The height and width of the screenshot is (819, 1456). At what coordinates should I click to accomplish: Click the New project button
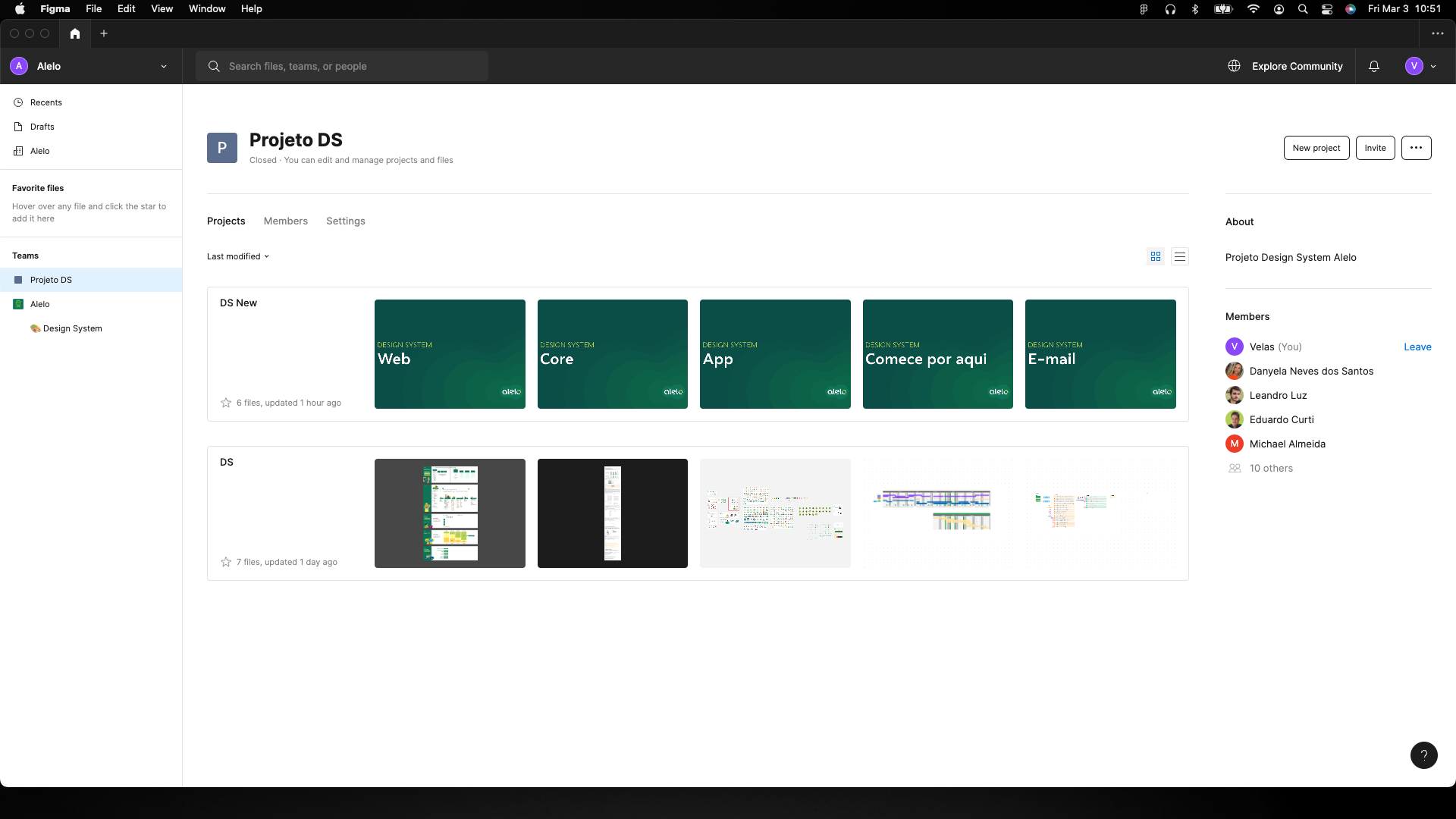(x=1316, y=148)
